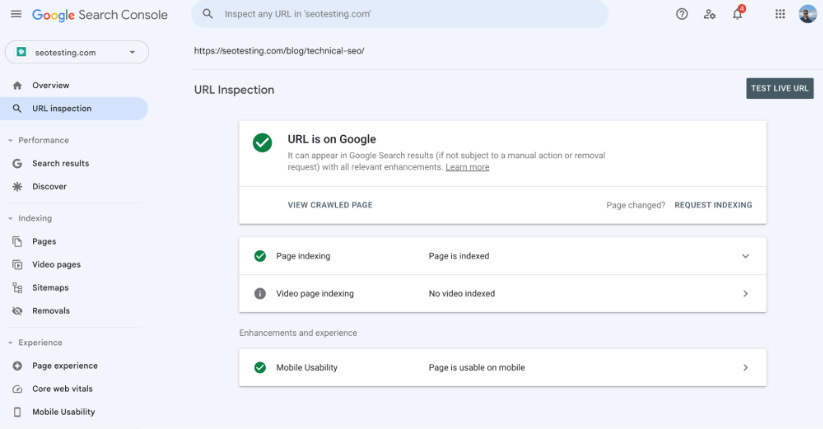823x429 pixels.
Task: Click the Page experience plus-circle icon
Action: [x=17, y=365]
